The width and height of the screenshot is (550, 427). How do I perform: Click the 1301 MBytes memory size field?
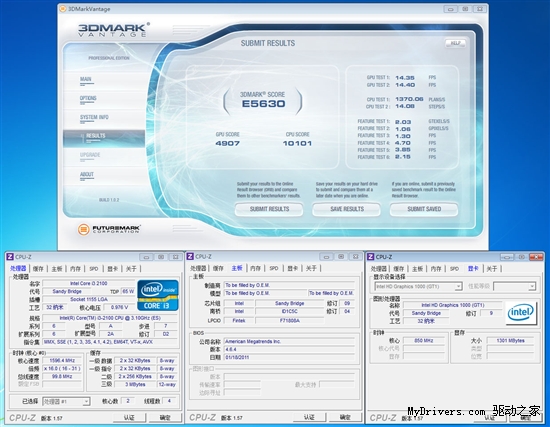pyautogui.click(x=511, y=341)
